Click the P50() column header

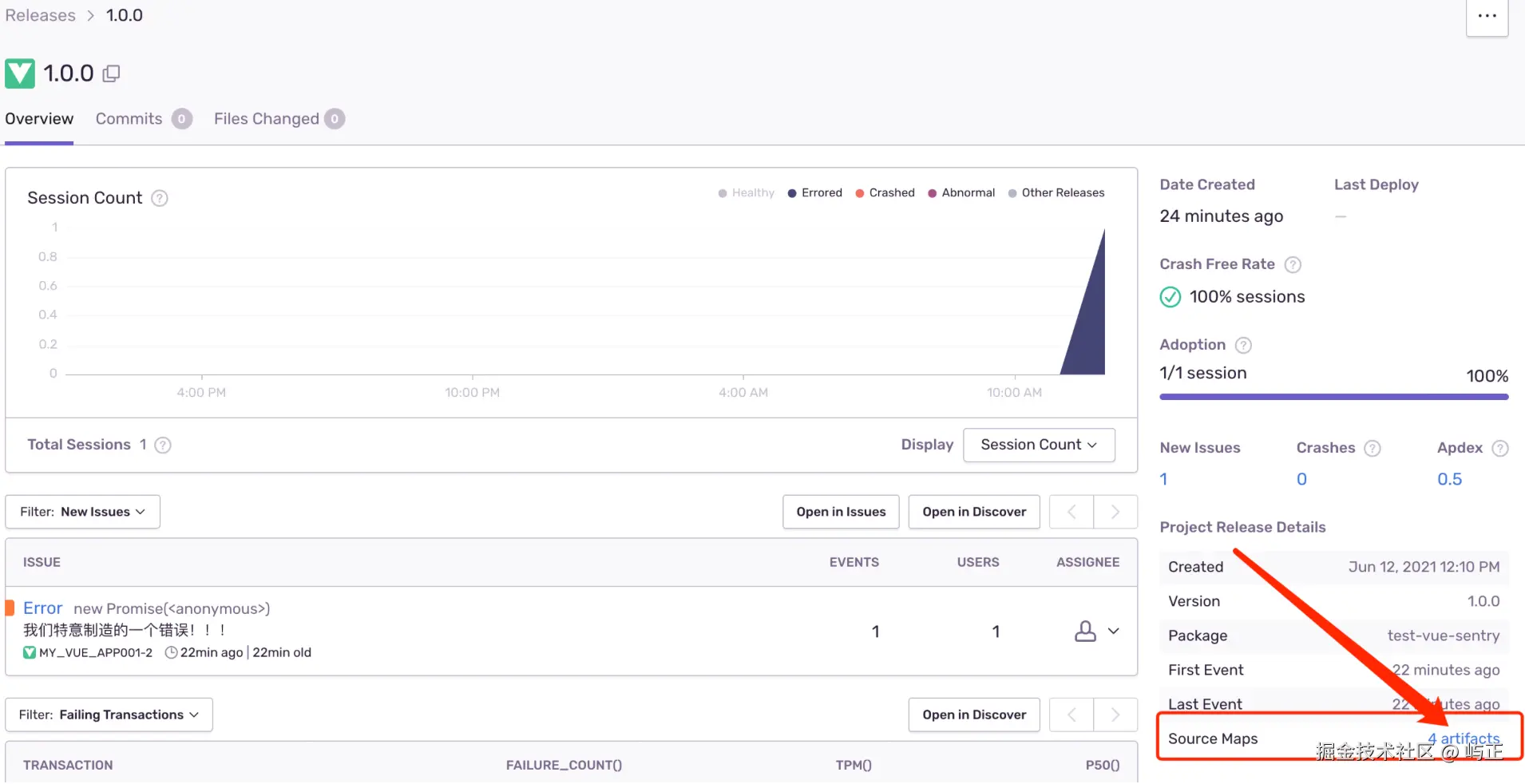coord(1103,765)
